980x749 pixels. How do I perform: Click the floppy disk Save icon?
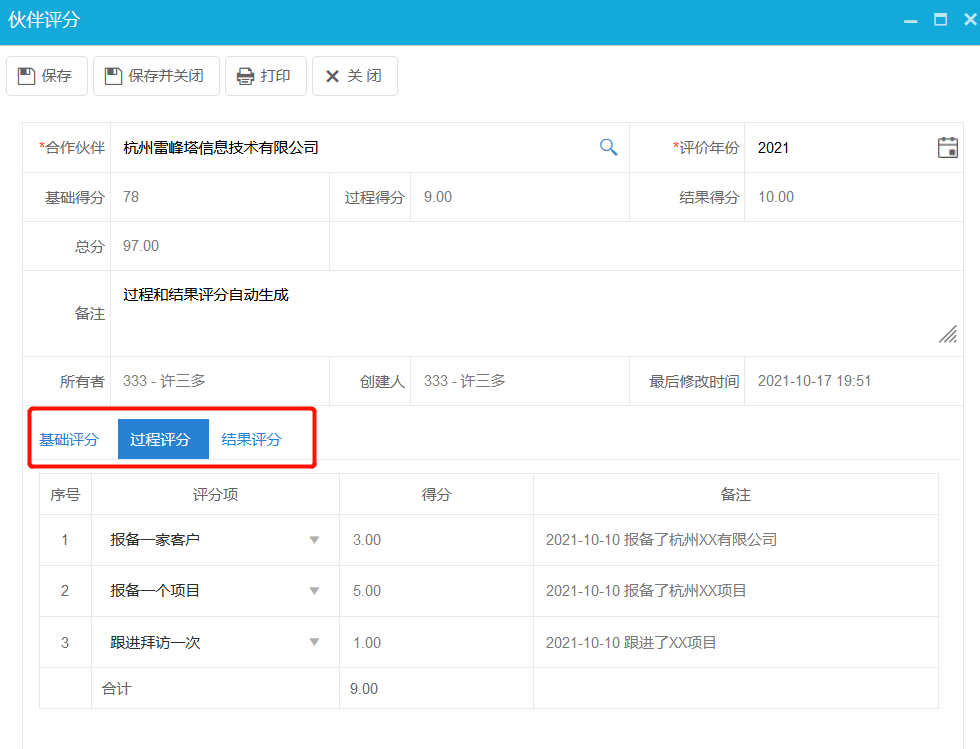point(26,75)
